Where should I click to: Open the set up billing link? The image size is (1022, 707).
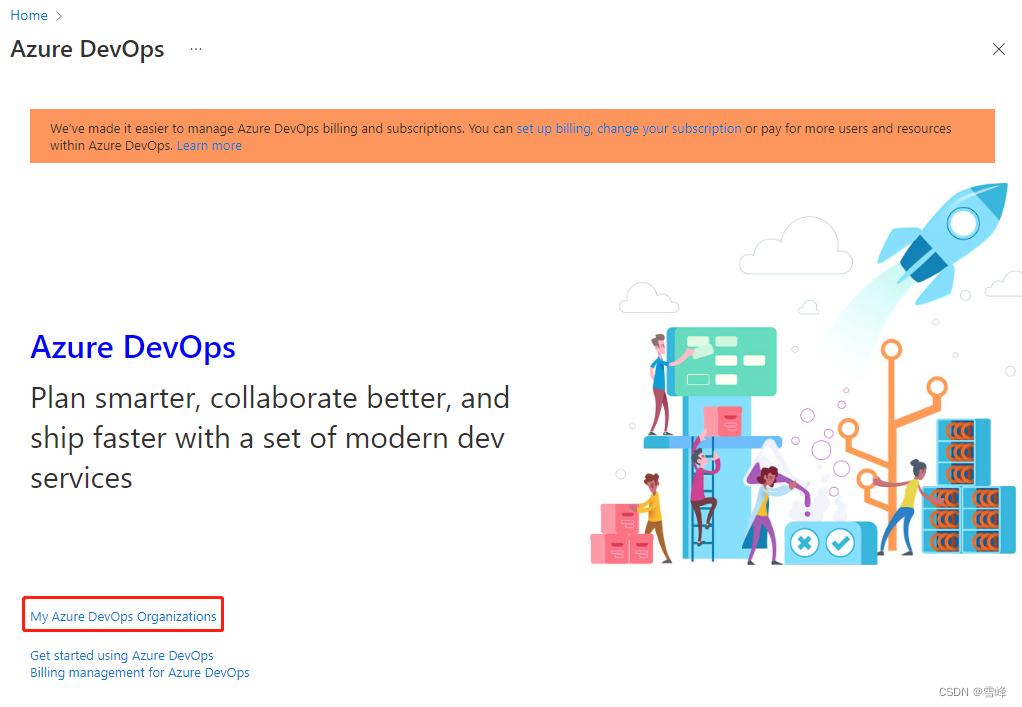point(553,128)
